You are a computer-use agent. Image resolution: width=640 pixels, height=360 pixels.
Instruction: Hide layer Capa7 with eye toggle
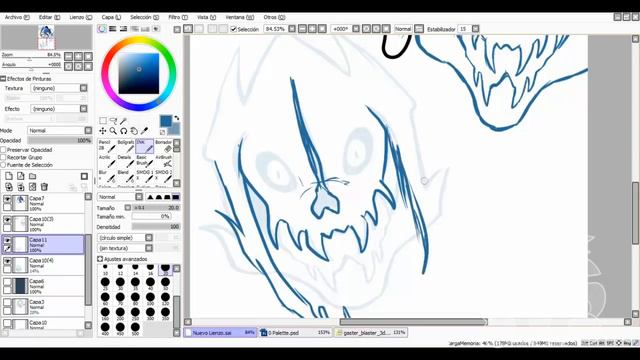[x=7, y=199]
